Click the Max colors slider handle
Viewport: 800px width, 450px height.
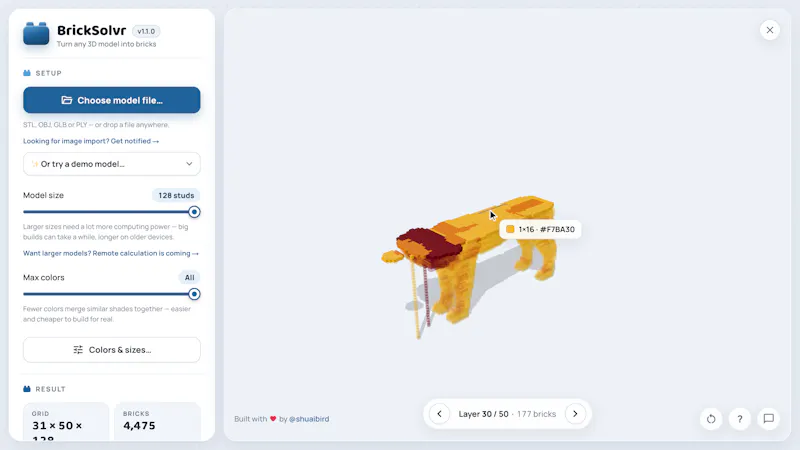coord(194,294)
